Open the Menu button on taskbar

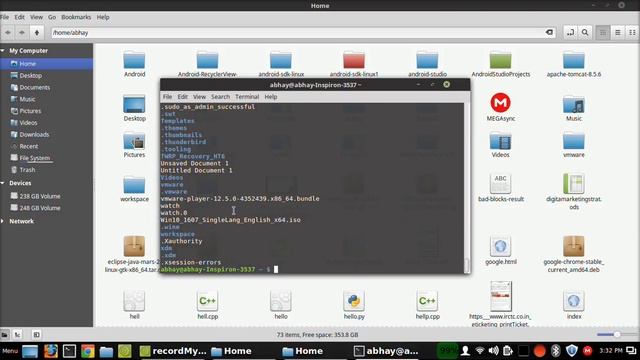(10, 351)
